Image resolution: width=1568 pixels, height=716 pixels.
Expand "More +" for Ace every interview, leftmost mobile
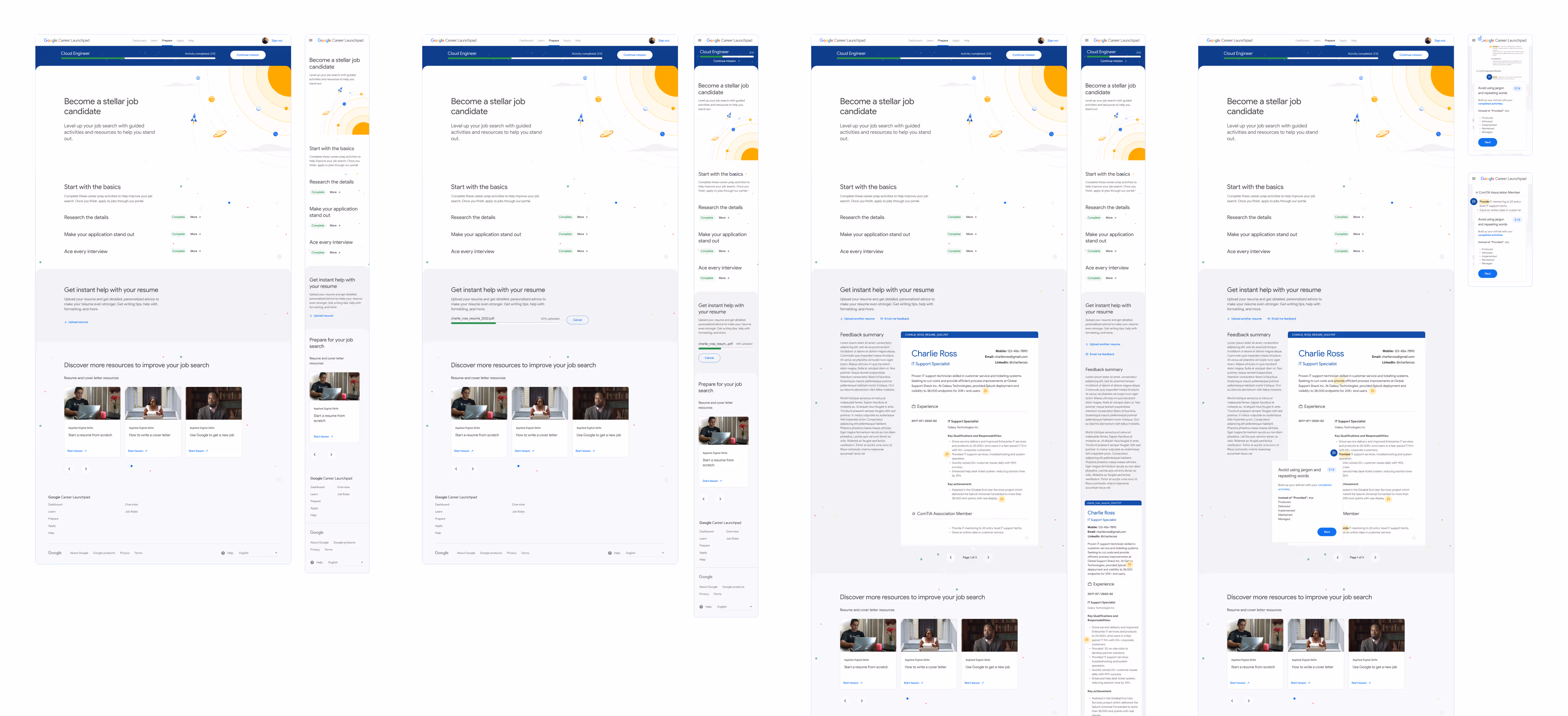pos(335,252)
